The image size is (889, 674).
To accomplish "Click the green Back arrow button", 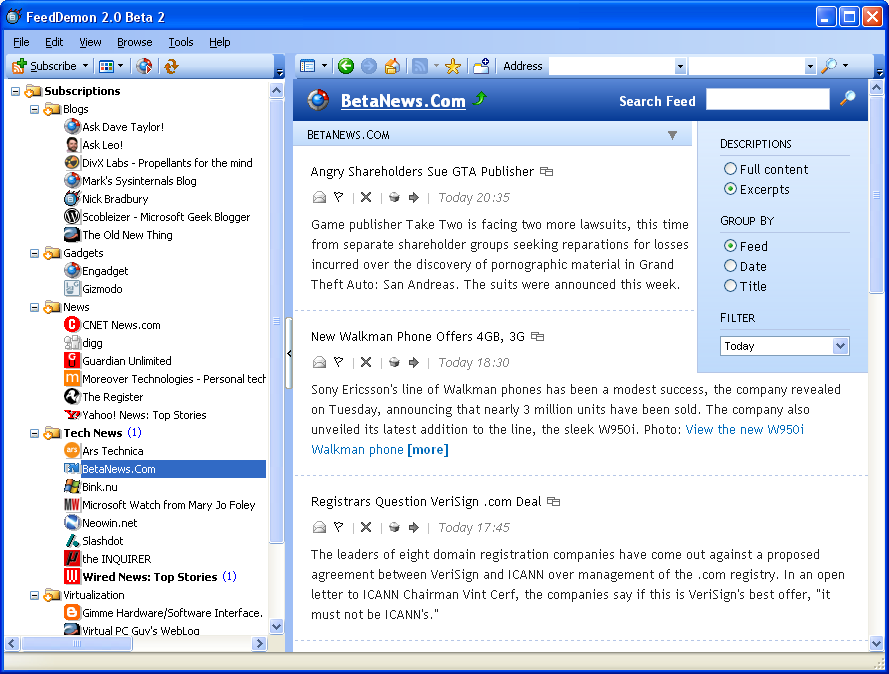I will (x=346, y=66).
